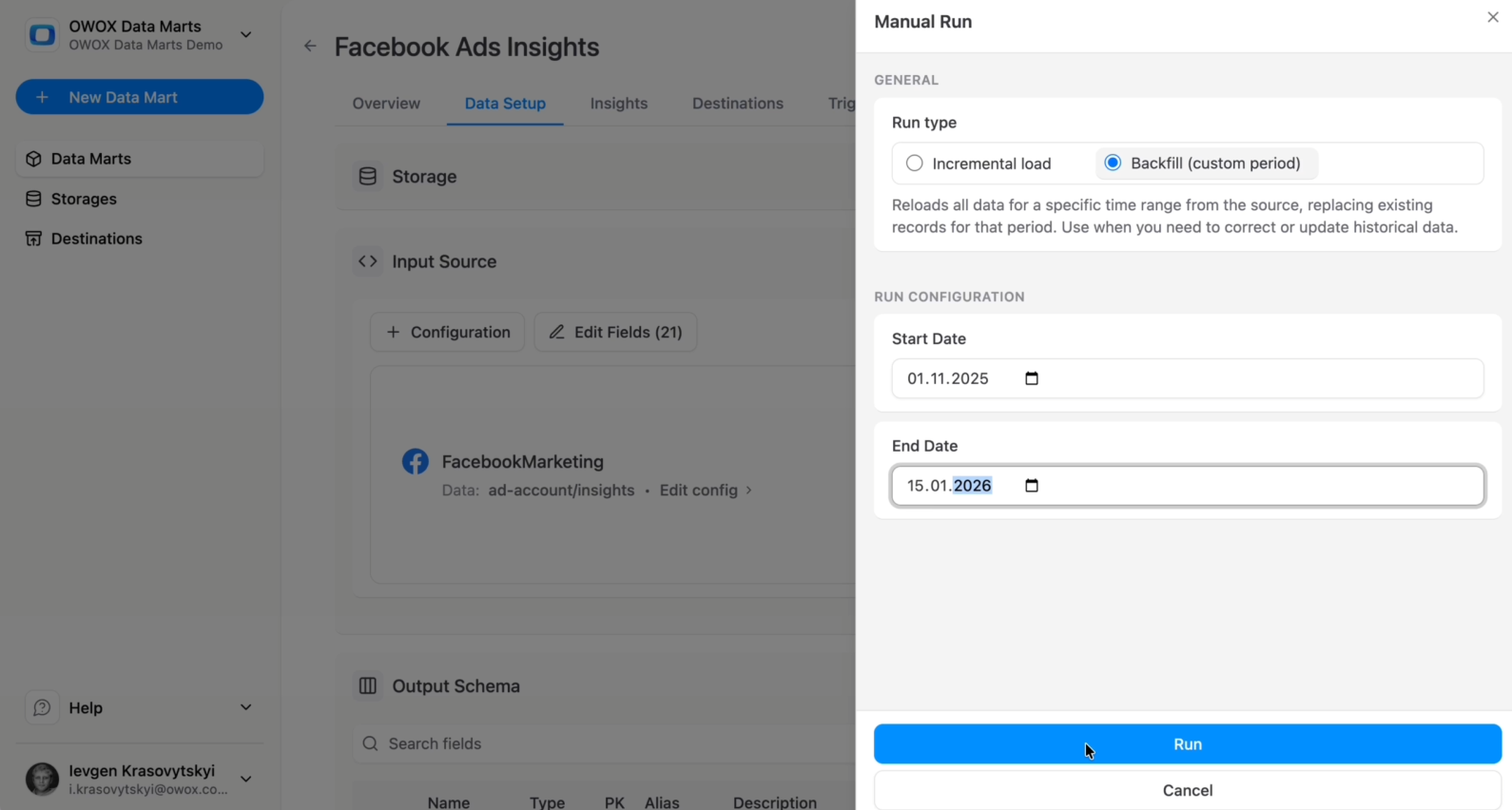Click the Input Source code brackets icon
The height and width of the screenshot is (810, 1512).
pos(368,261)
